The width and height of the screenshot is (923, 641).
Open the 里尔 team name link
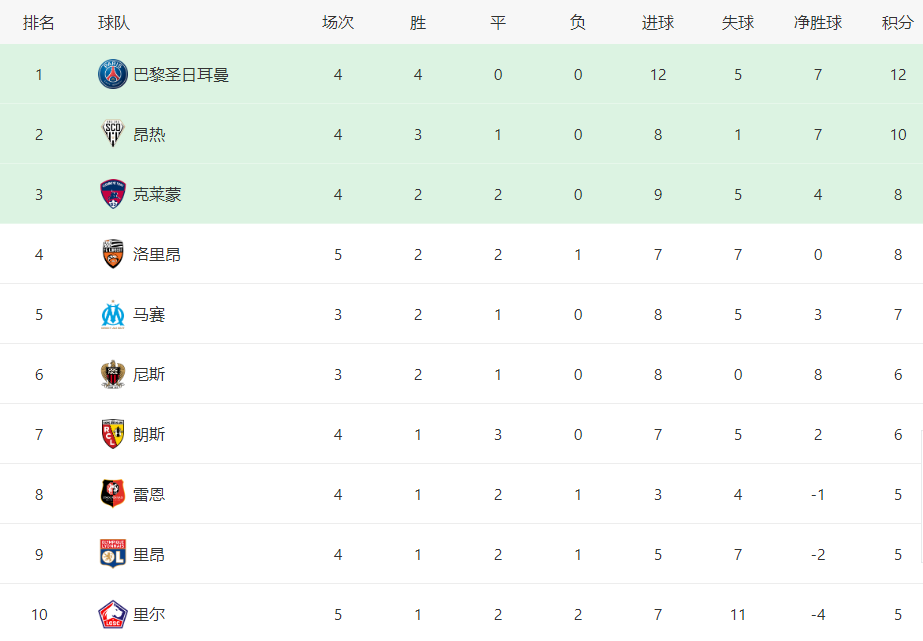(x=149, y=615)
